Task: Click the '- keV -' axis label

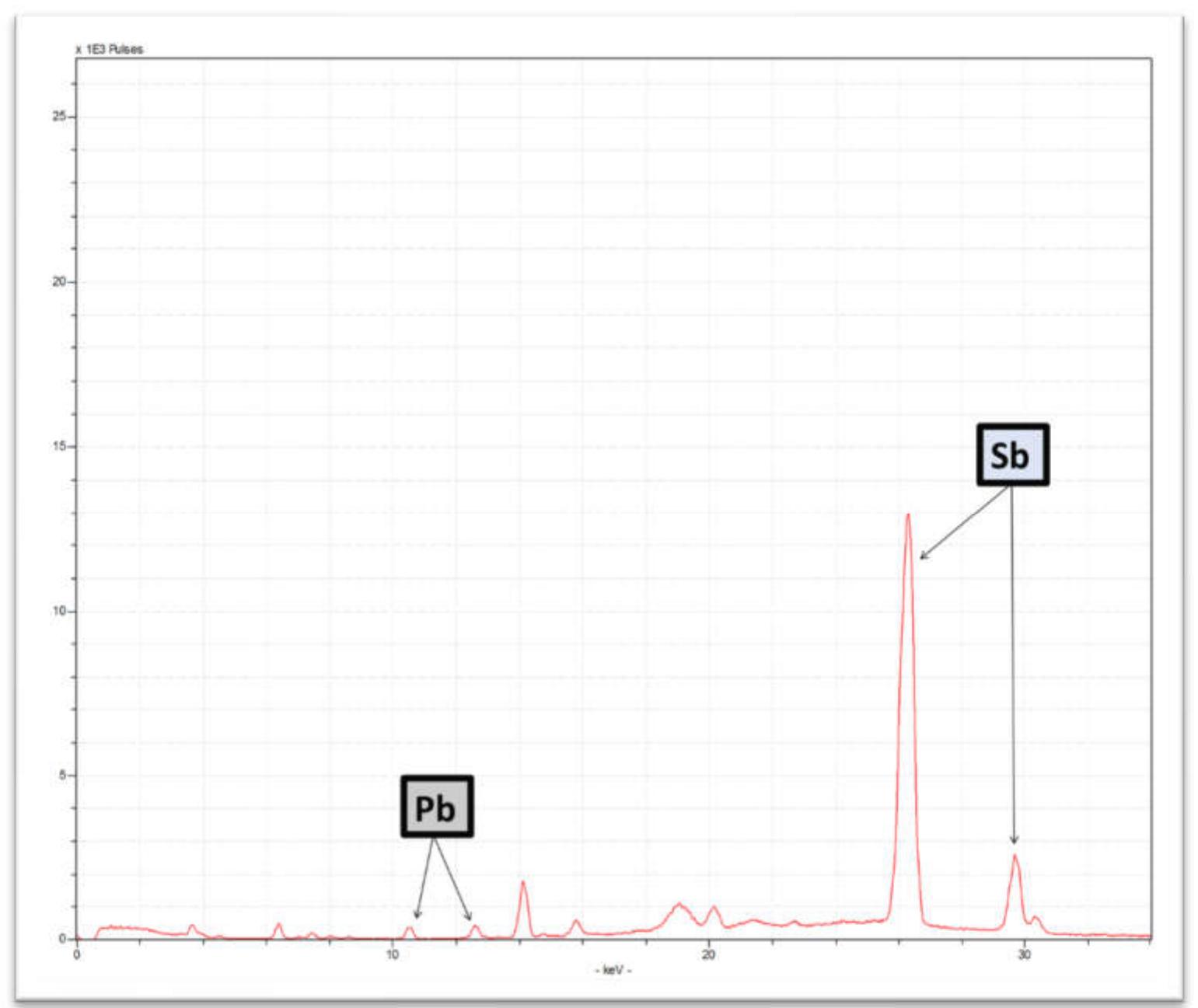Action: pyautogui.click(x=613, y=970)
